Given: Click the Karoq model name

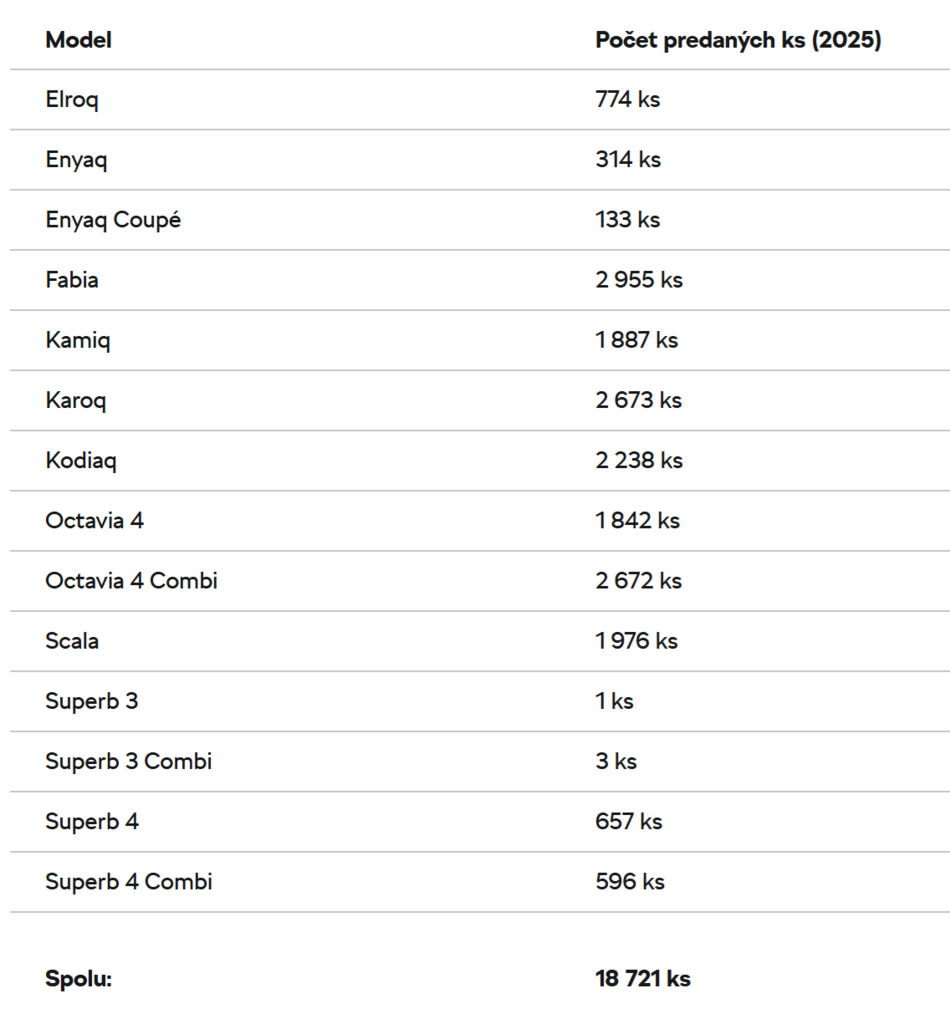Looking at the screenshot, I should click(76, 400).
